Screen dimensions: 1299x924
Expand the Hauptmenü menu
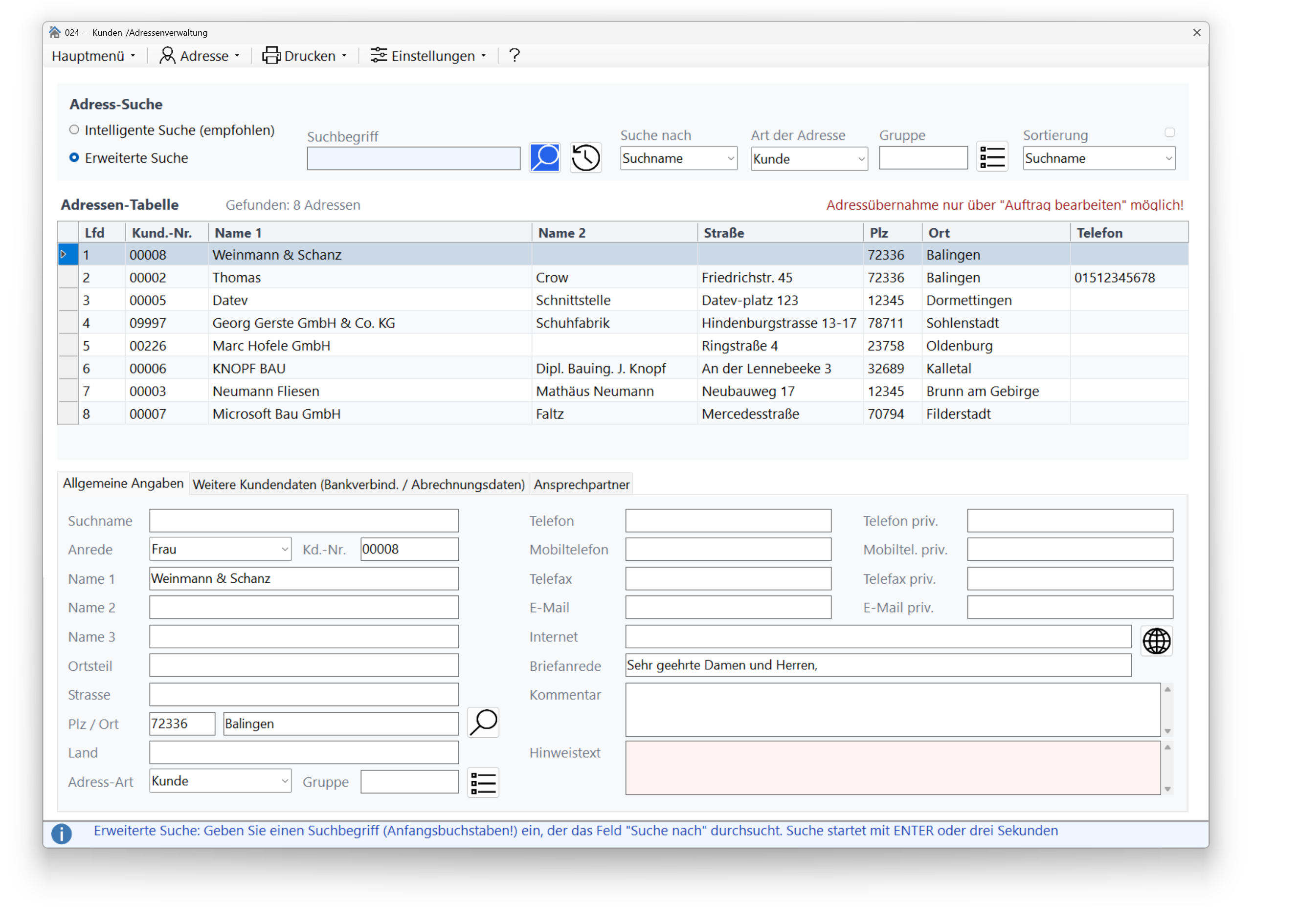[94, 56]
